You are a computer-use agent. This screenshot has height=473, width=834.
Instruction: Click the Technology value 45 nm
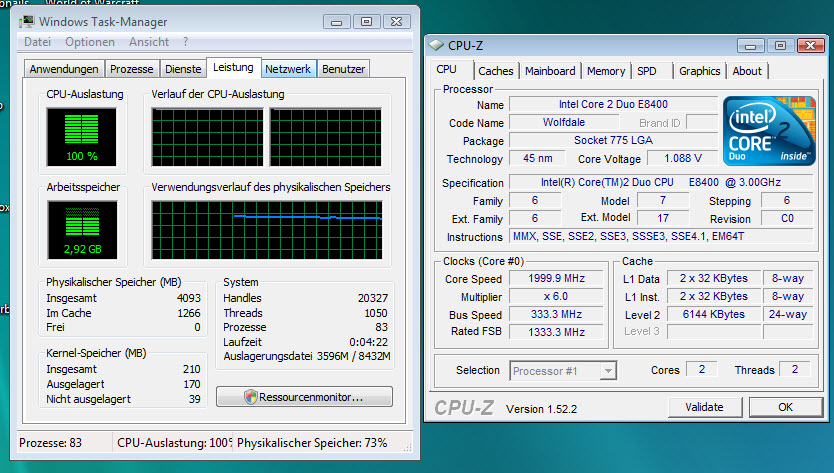(x=537, y=159)
